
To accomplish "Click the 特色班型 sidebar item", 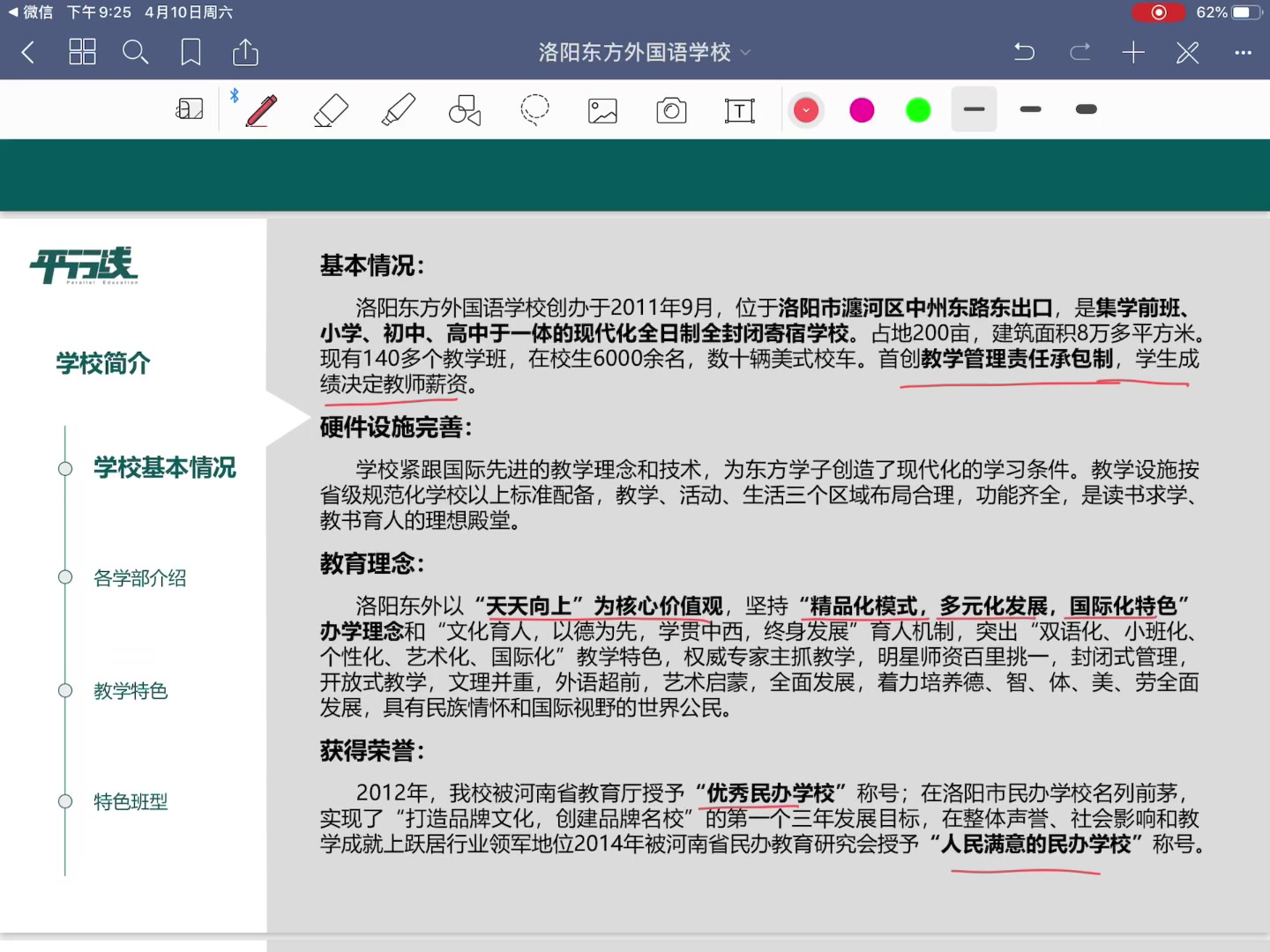I will [x=131, y=801].
